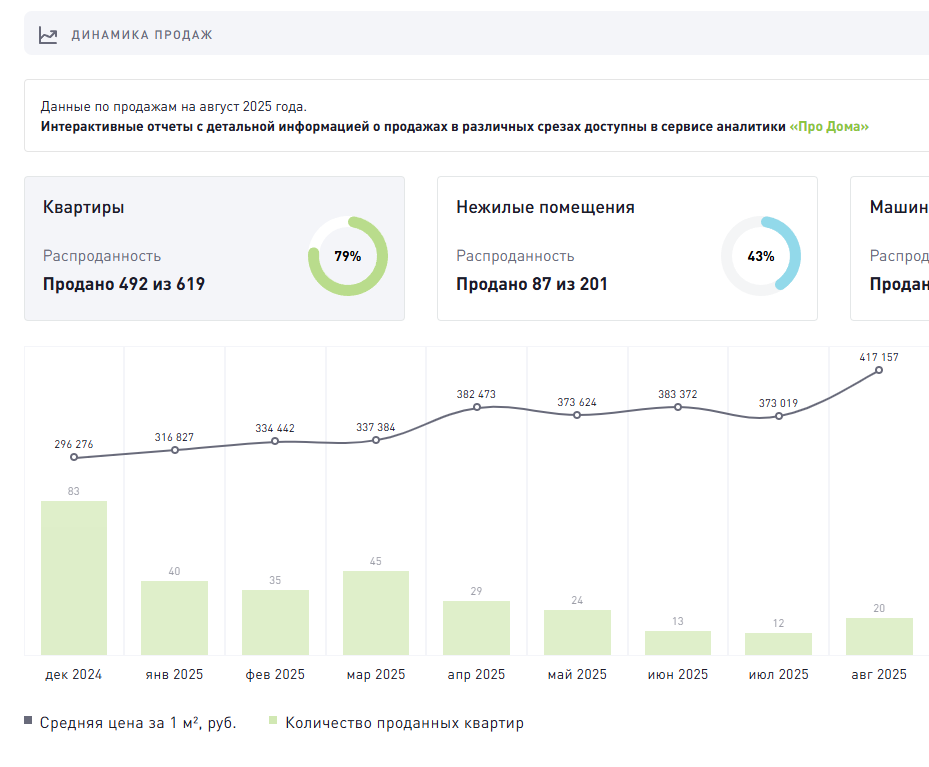Image resolution: width=929 pixels, height=767 pixels.
Task: Click the дек 2024 bar showing 83
Action: pyautogui.click(x=74, y=578)
